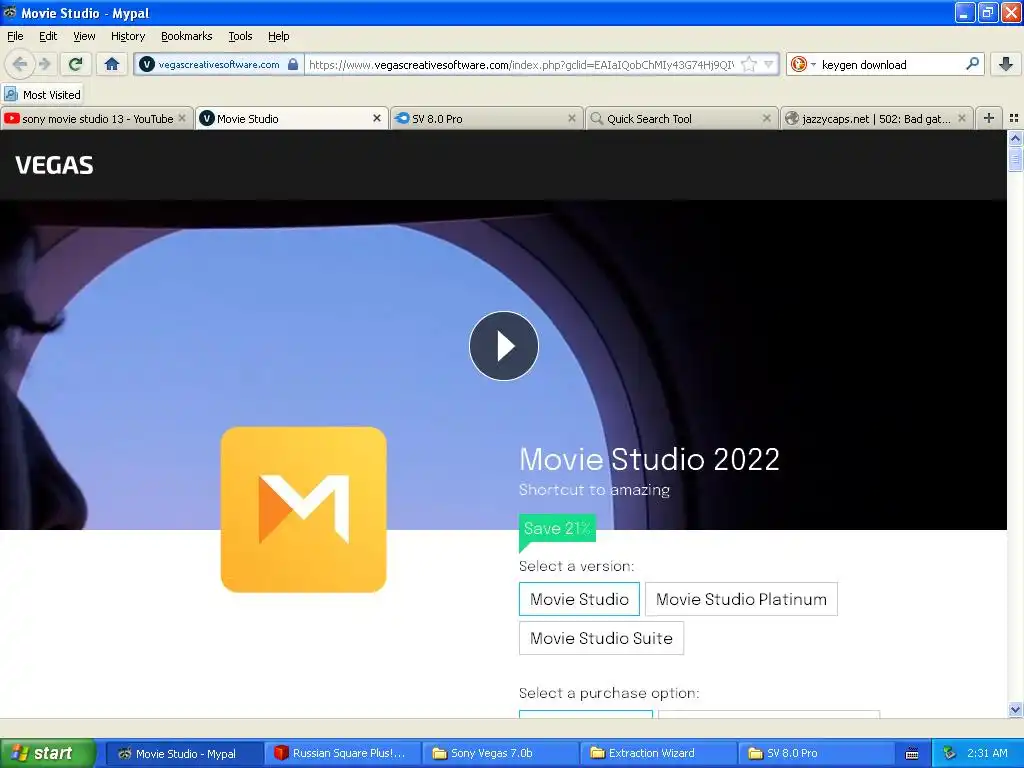Click the vegascreativesoftware.com site identity label
The image size is (1024, 768).
[x=219, y=64]
